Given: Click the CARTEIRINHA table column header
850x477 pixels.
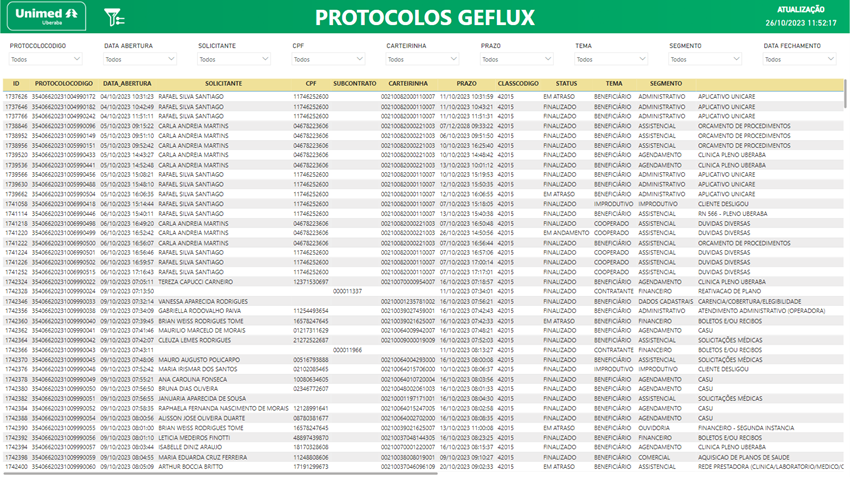Looking at the screenshot, I should [x=408, y=83].
